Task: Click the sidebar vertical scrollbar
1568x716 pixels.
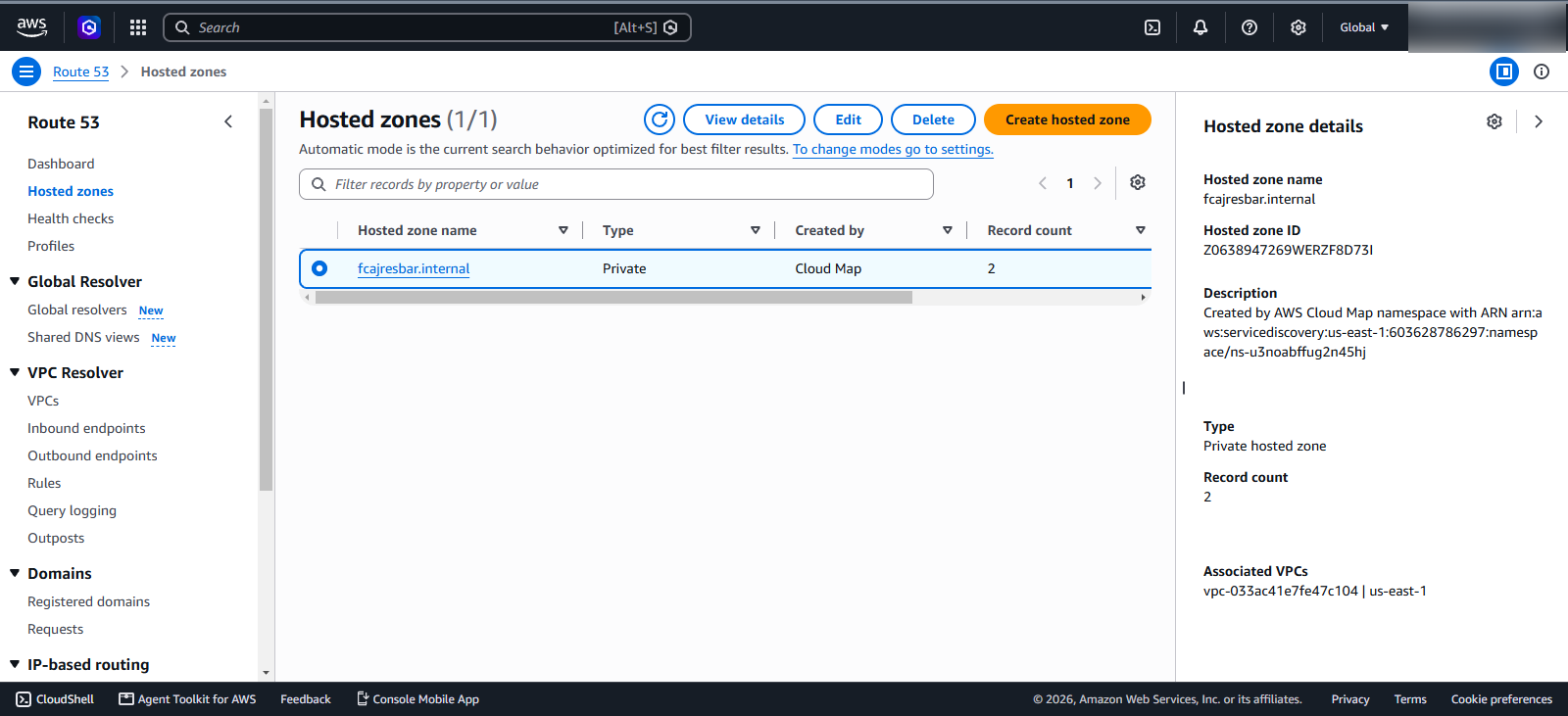Action: pos(266,299)
